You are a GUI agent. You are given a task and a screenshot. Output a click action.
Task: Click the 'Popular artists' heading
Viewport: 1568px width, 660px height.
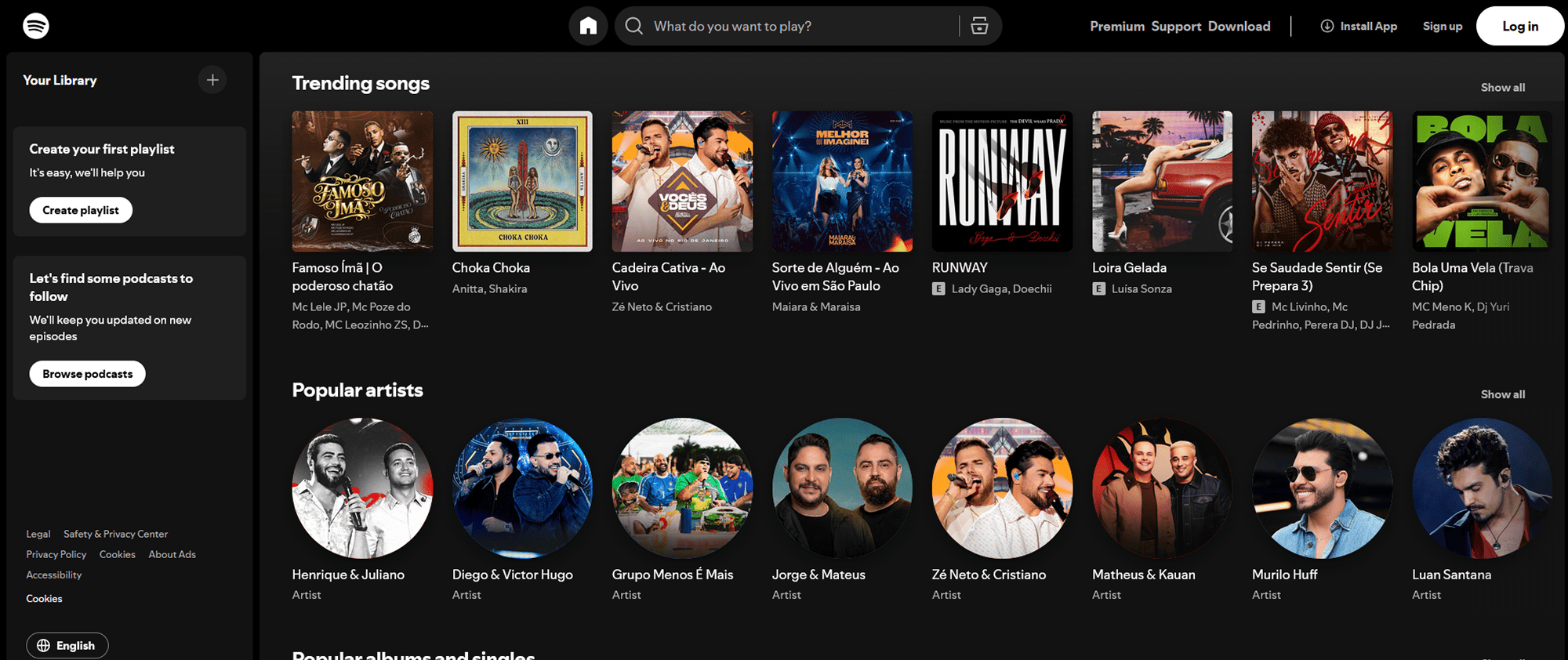point(358,390)
